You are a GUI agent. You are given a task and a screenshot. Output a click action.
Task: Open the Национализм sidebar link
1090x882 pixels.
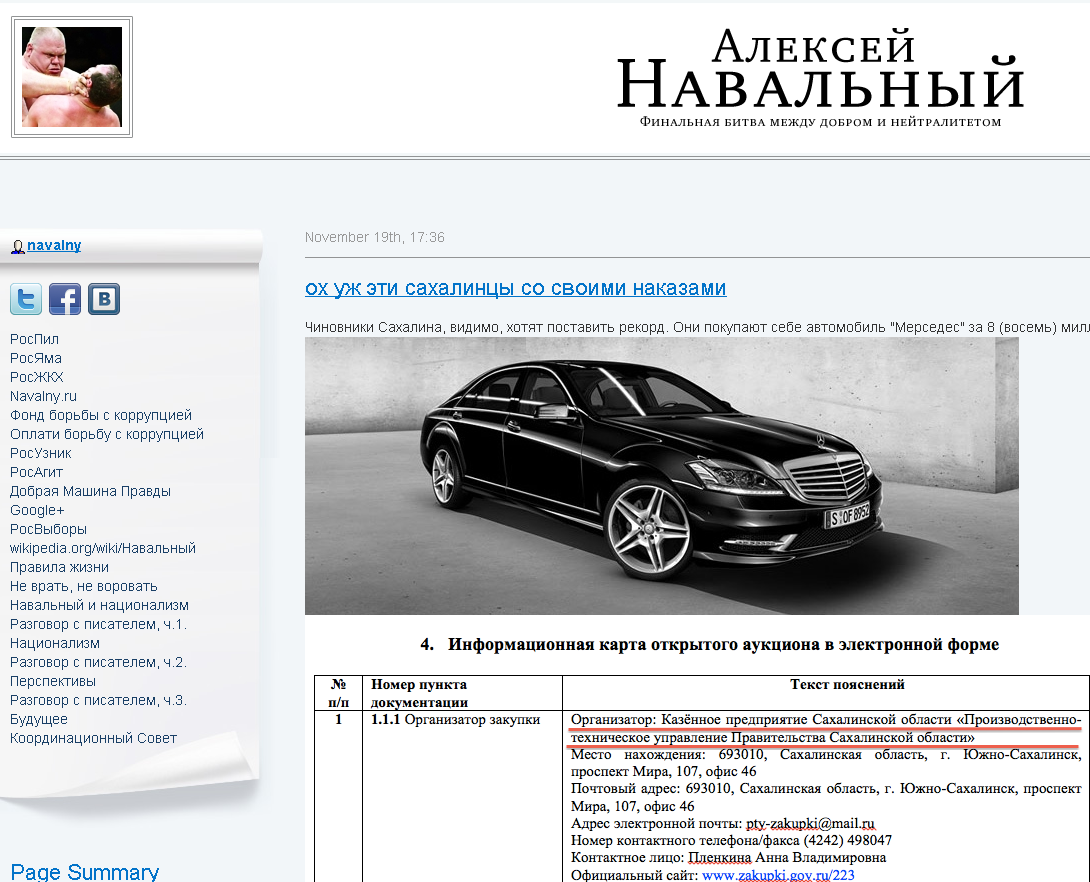tap(55, 643)
